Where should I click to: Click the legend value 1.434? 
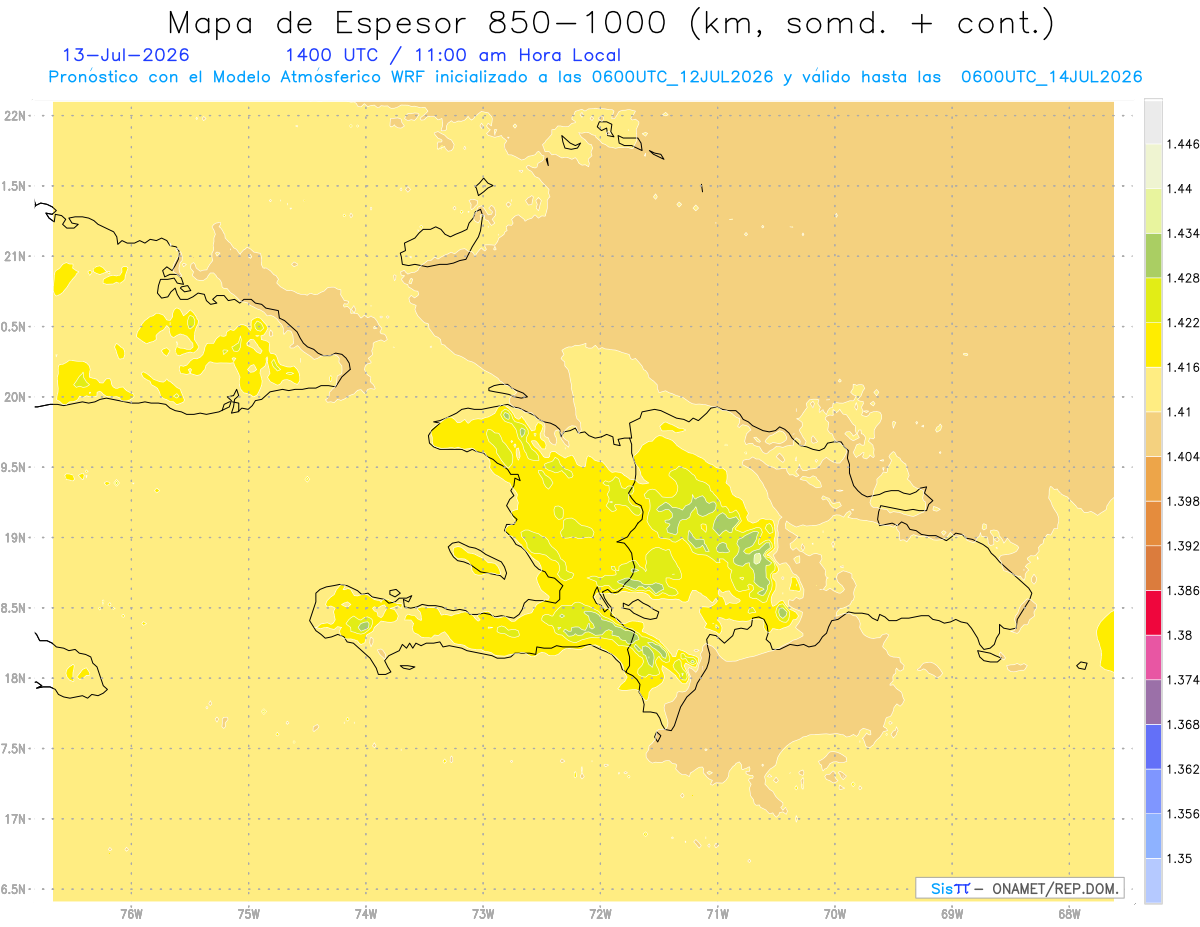1183,233
